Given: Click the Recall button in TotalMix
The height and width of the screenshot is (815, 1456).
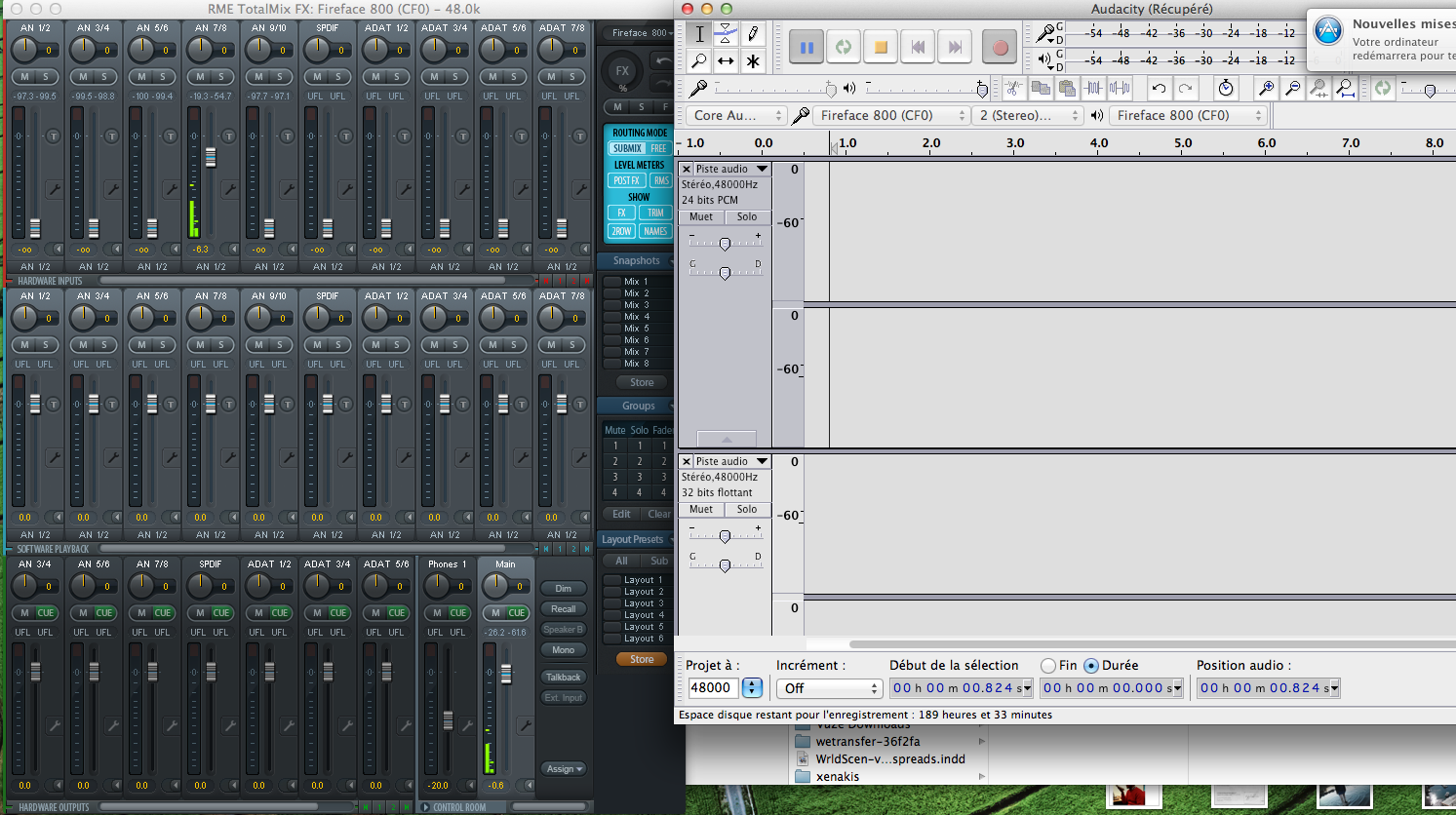Looking at the screenshot, I should 564,609.
